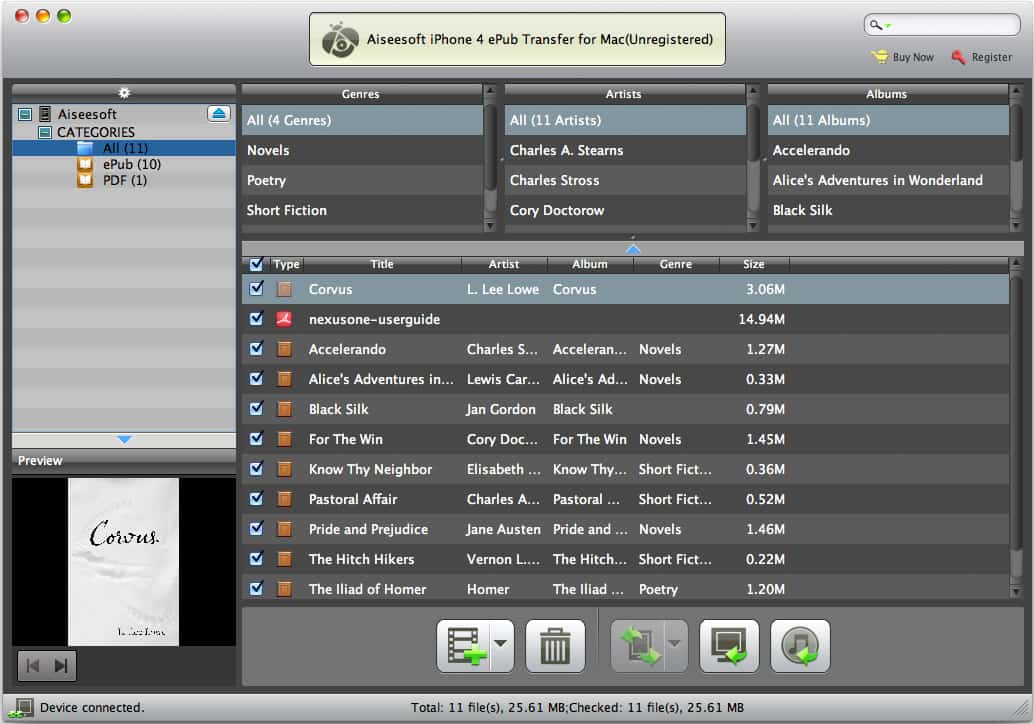1034x724 pixels.
Task: Click the previous item preview arrow
Action: (x=33, y=665)
